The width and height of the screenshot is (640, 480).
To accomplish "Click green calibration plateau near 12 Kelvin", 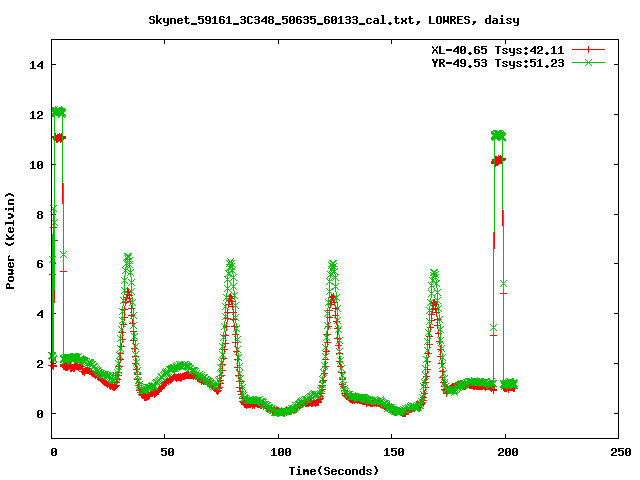I will (59, 111).
